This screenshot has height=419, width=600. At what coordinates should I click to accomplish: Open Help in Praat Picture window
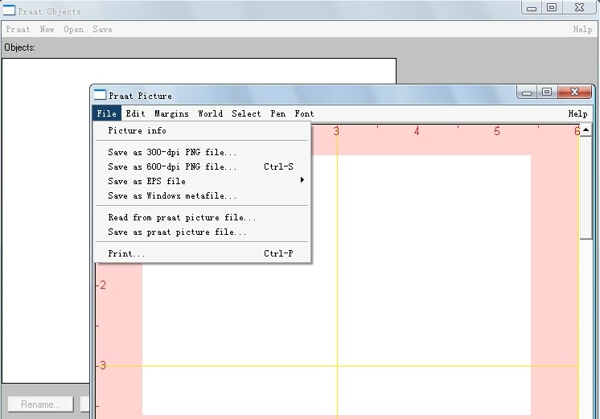577,114
